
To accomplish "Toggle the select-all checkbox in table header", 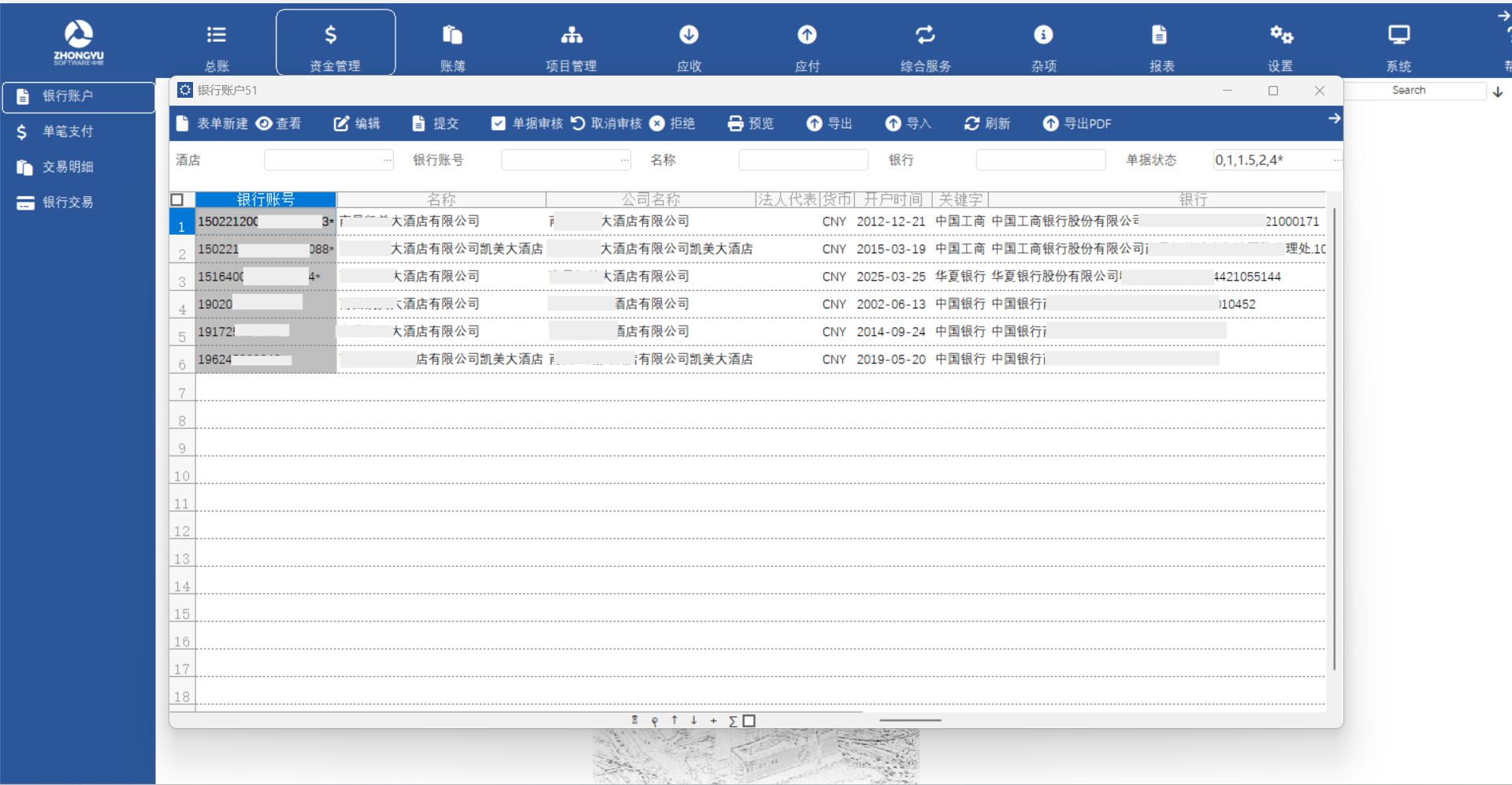I will coord(177,200).
